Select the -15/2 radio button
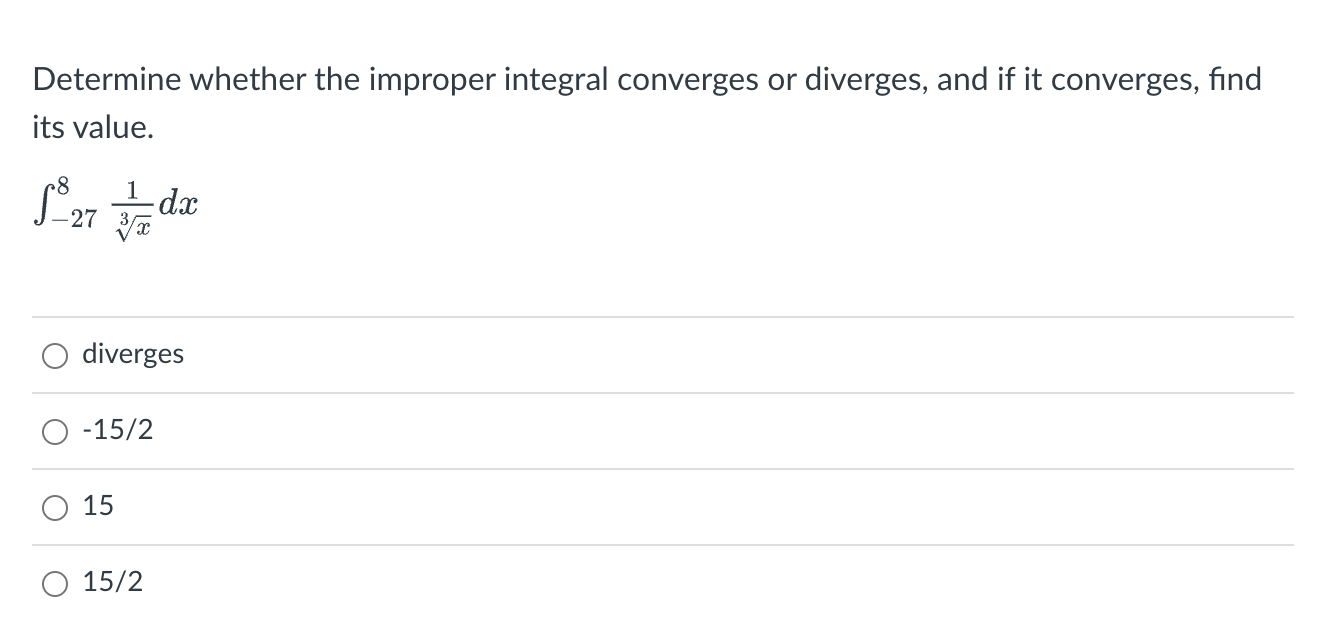 (54, 431)
